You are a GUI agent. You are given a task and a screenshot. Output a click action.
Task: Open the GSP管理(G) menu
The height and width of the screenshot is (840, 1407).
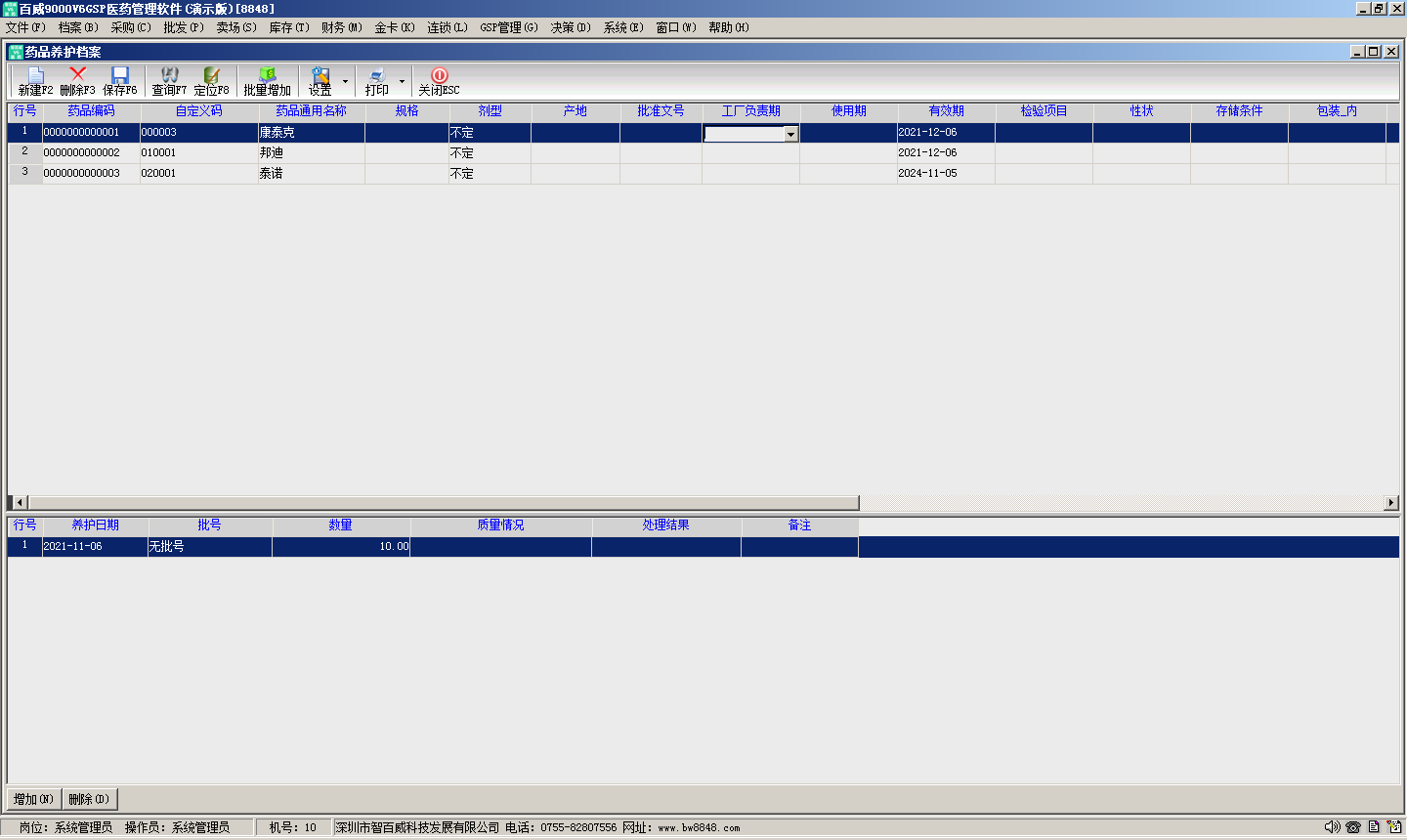508,27
